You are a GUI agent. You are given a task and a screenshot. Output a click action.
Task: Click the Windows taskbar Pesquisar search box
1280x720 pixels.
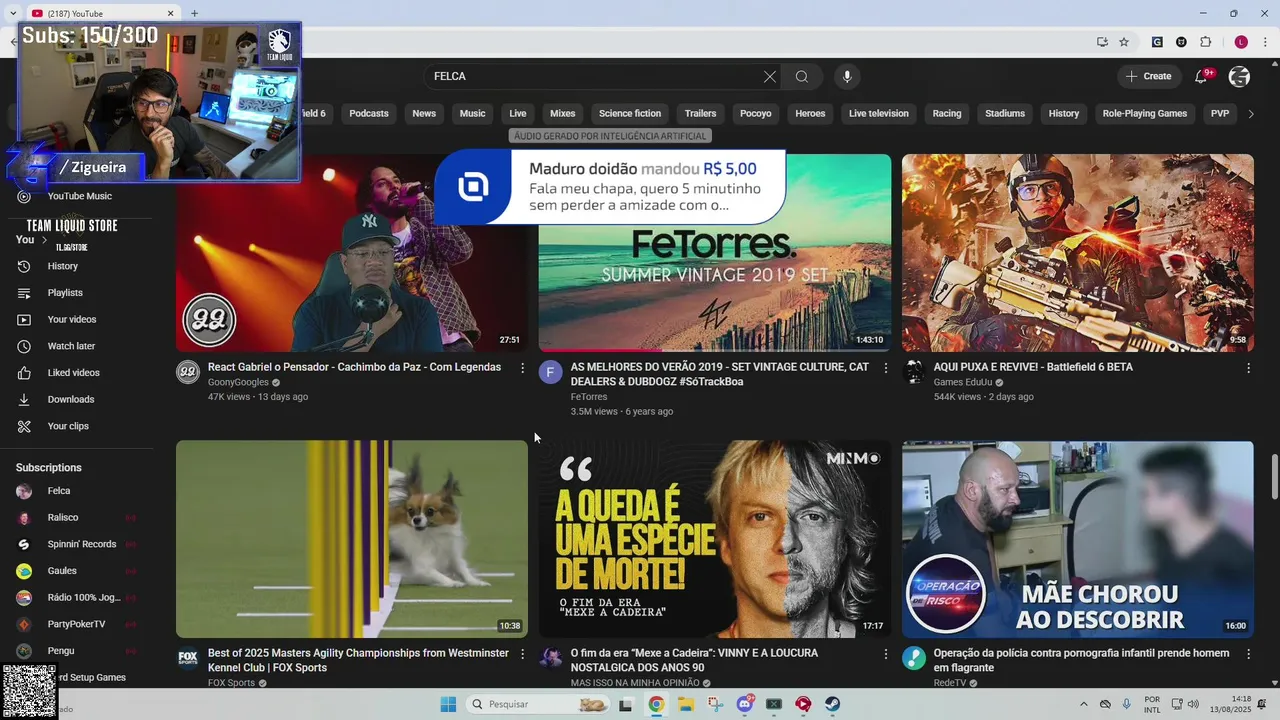pos(537,704)
